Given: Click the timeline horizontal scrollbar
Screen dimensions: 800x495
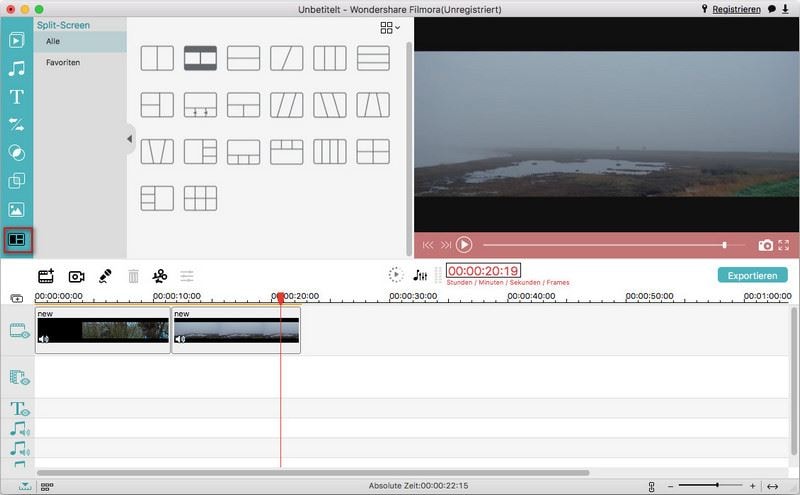Looking at the screenshot, I should 313,473.
